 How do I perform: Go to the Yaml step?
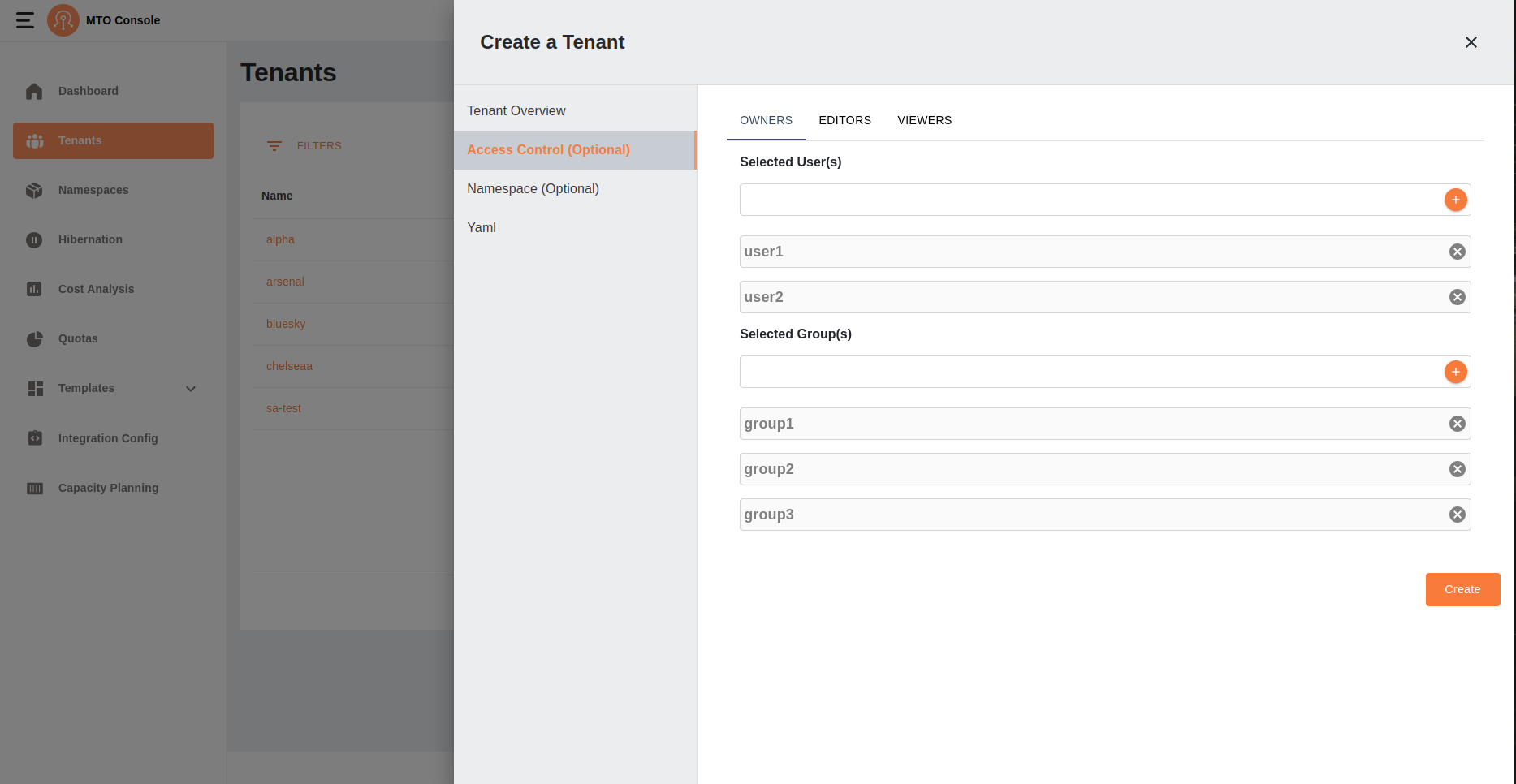(x=482, y=227)
